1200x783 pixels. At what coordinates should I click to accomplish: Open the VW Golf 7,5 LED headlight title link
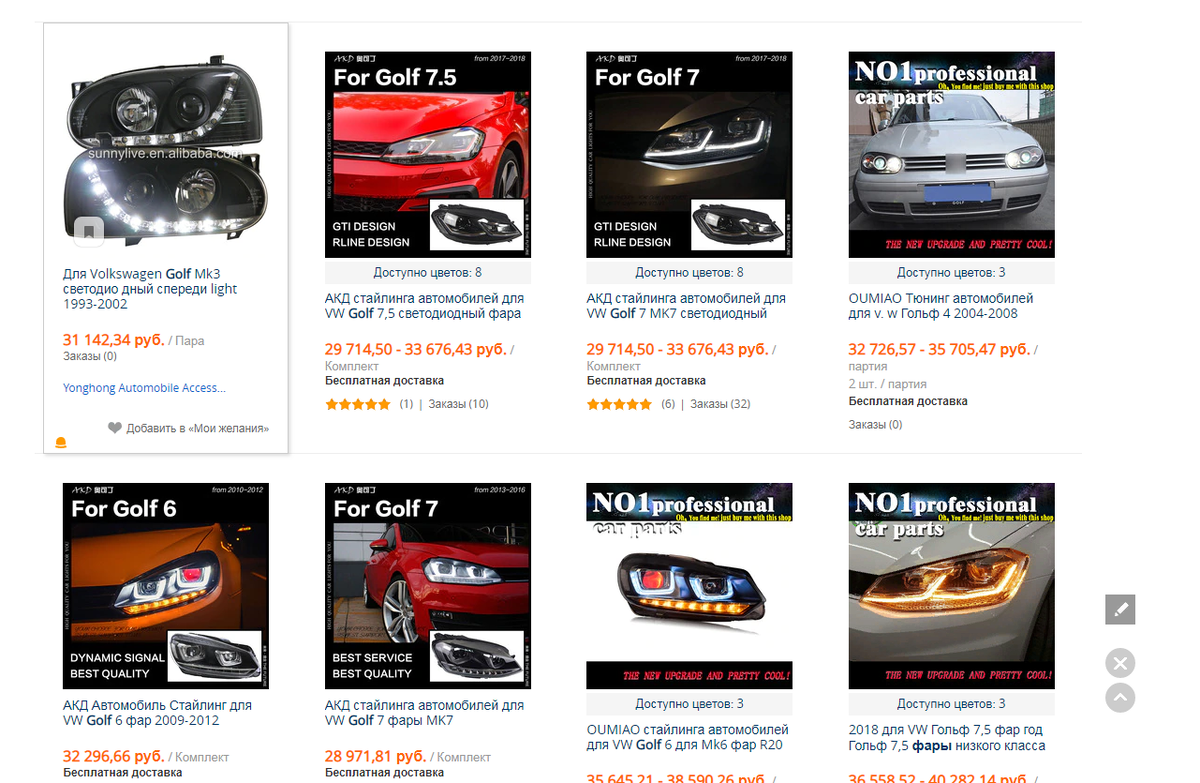[424, 306]
